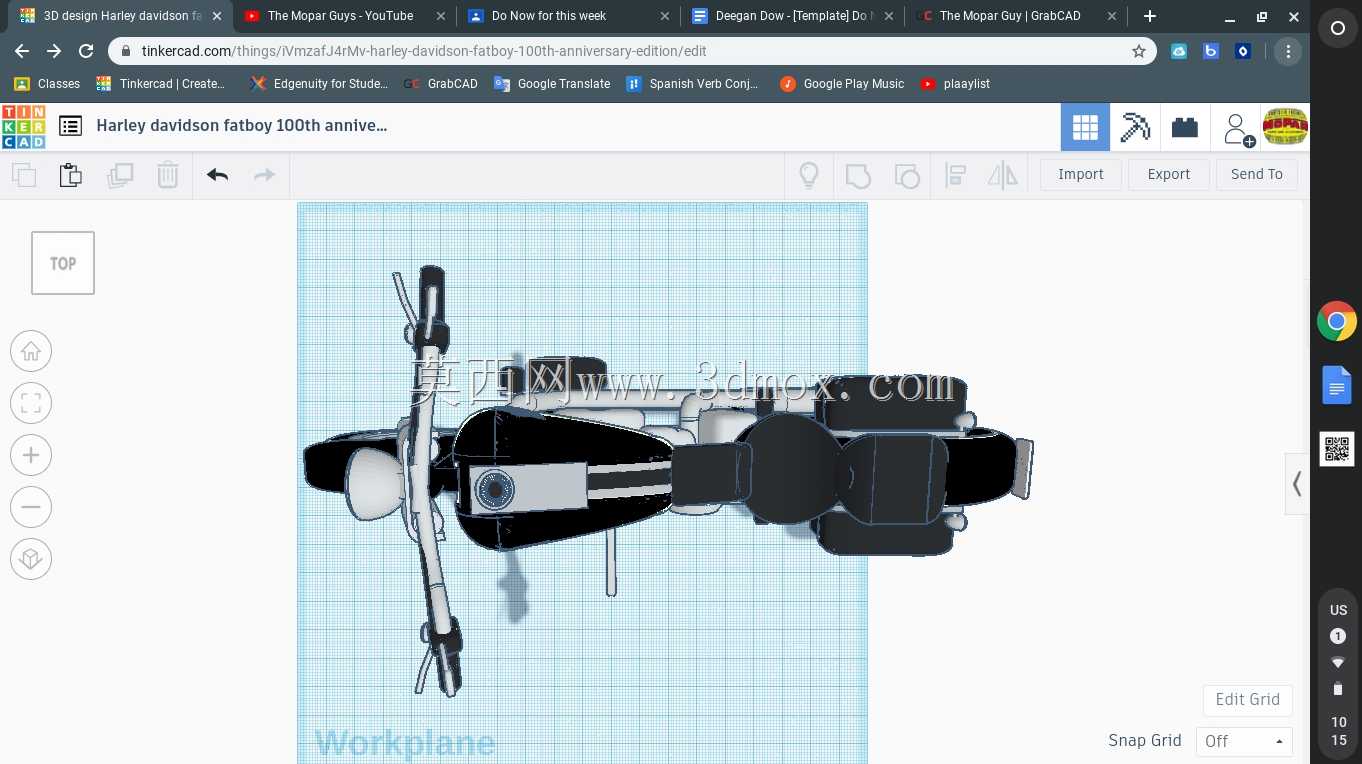Click the Tinkercad logo
Viewport: 1362px width, 764px height.
pos(23,127)
